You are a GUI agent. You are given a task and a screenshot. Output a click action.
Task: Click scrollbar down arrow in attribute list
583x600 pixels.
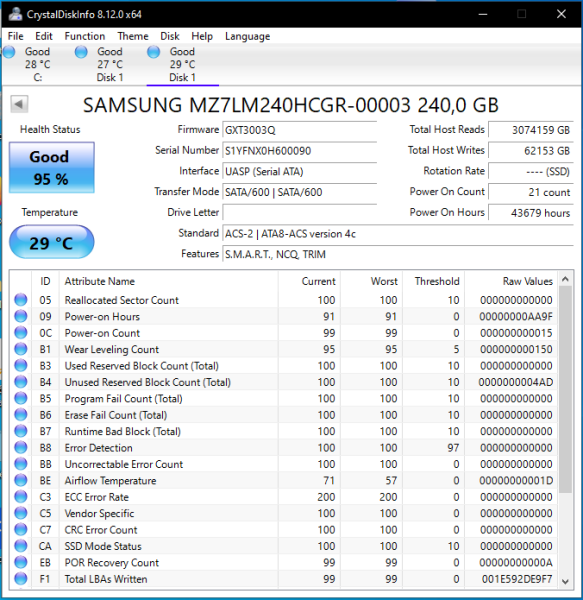(x=565, y=581)
